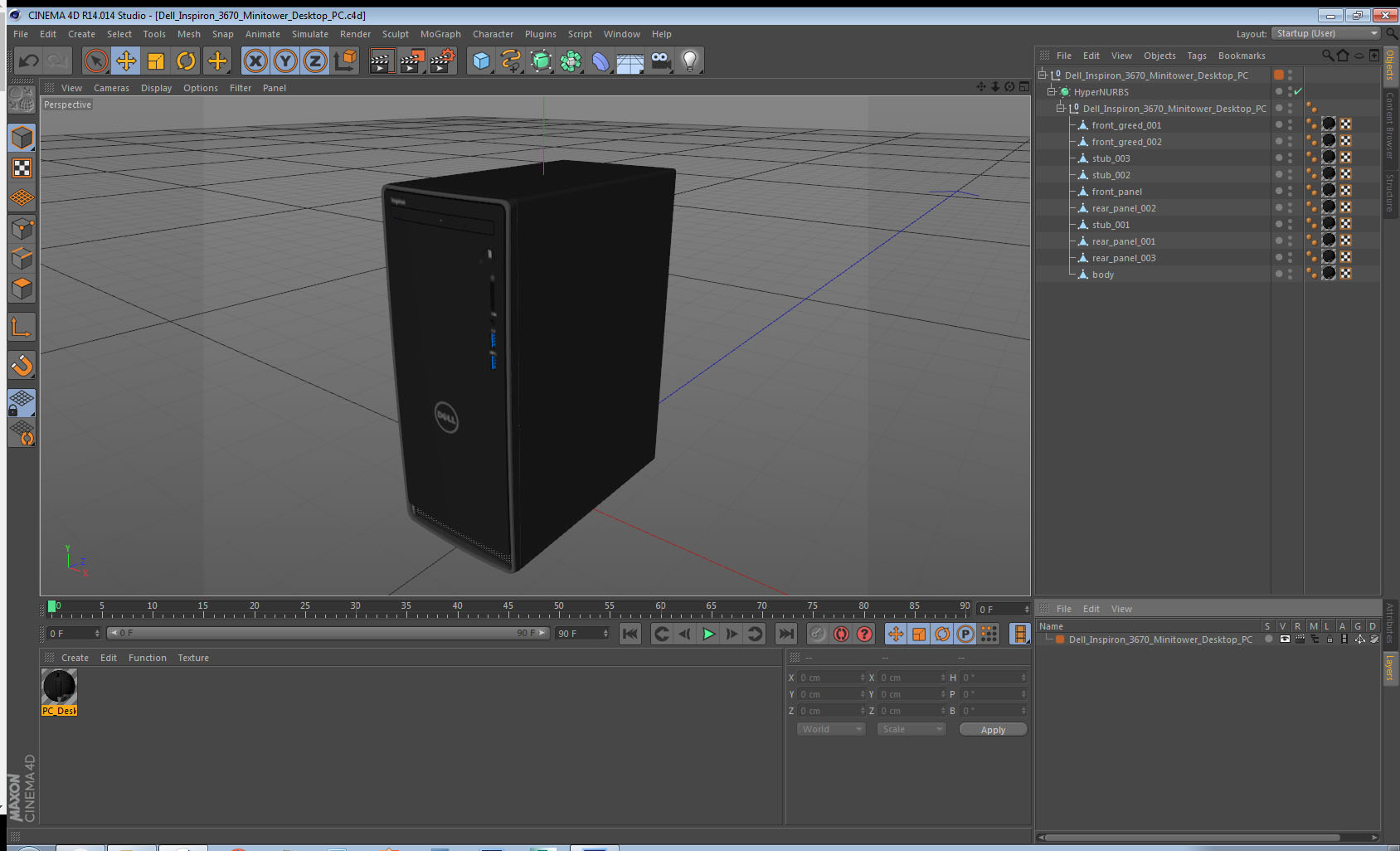
Task: Toggle X axis lock
Action: coord(255,61)
